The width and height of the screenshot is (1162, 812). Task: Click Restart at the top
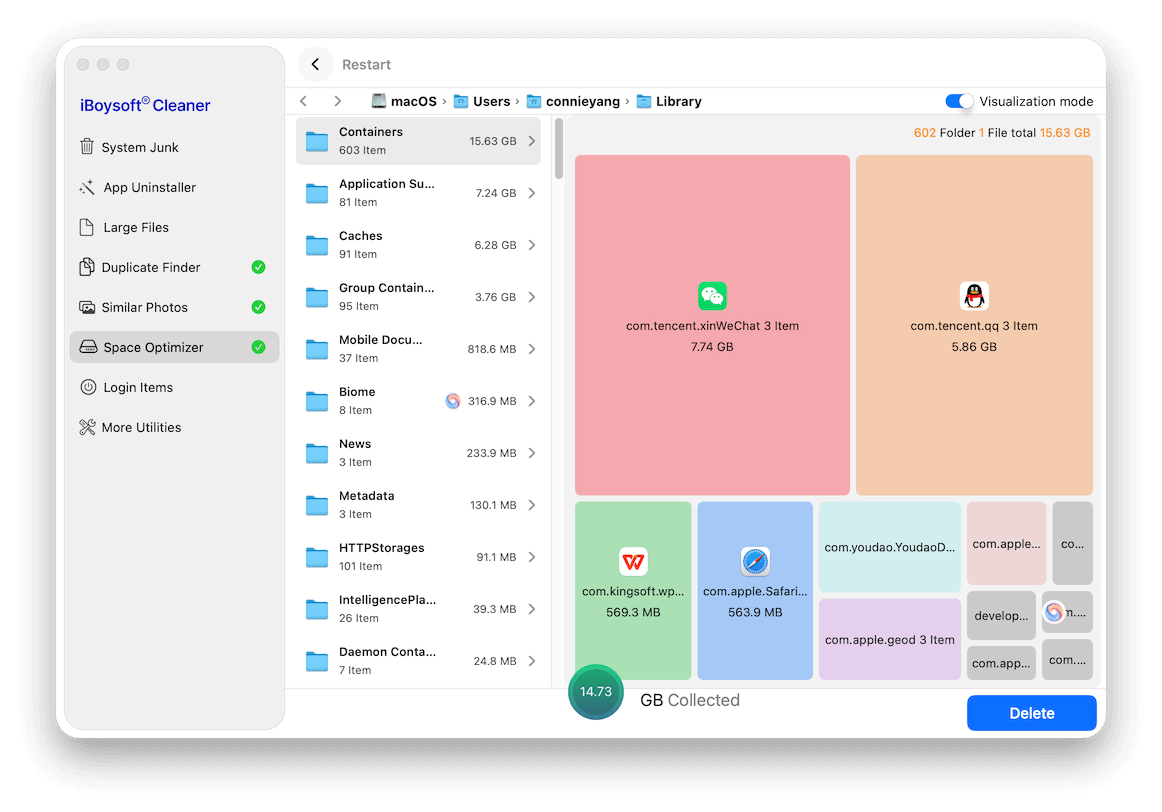(366, 64)
